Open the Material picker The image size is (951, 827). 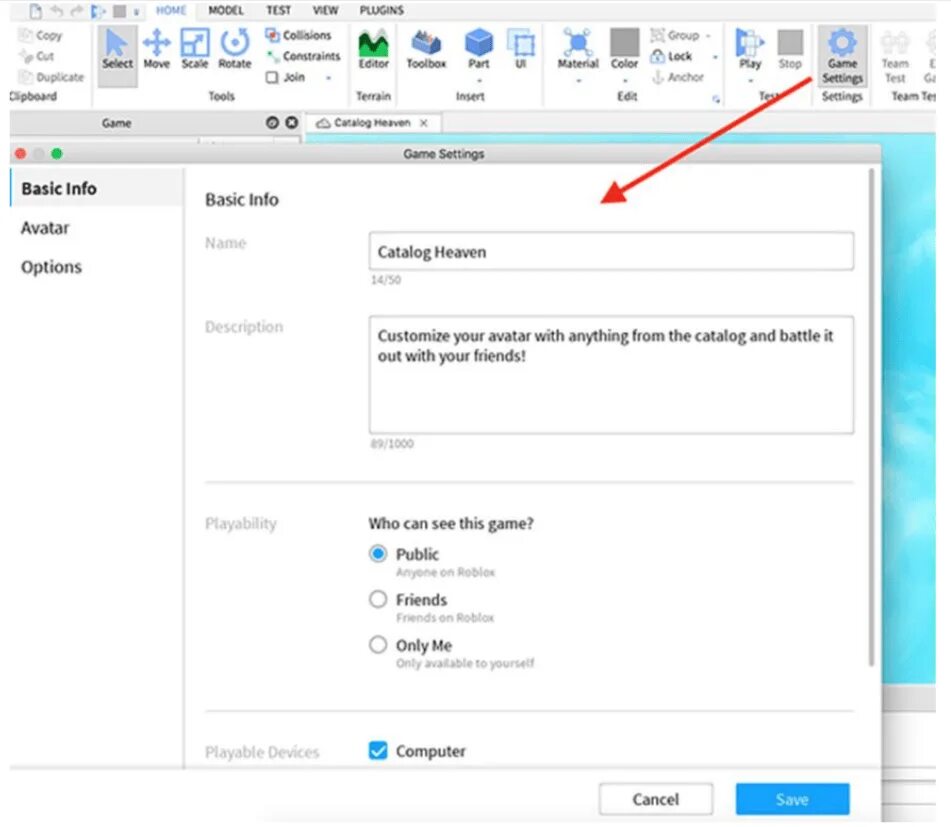pyautogui.click(x=577, y=49)
